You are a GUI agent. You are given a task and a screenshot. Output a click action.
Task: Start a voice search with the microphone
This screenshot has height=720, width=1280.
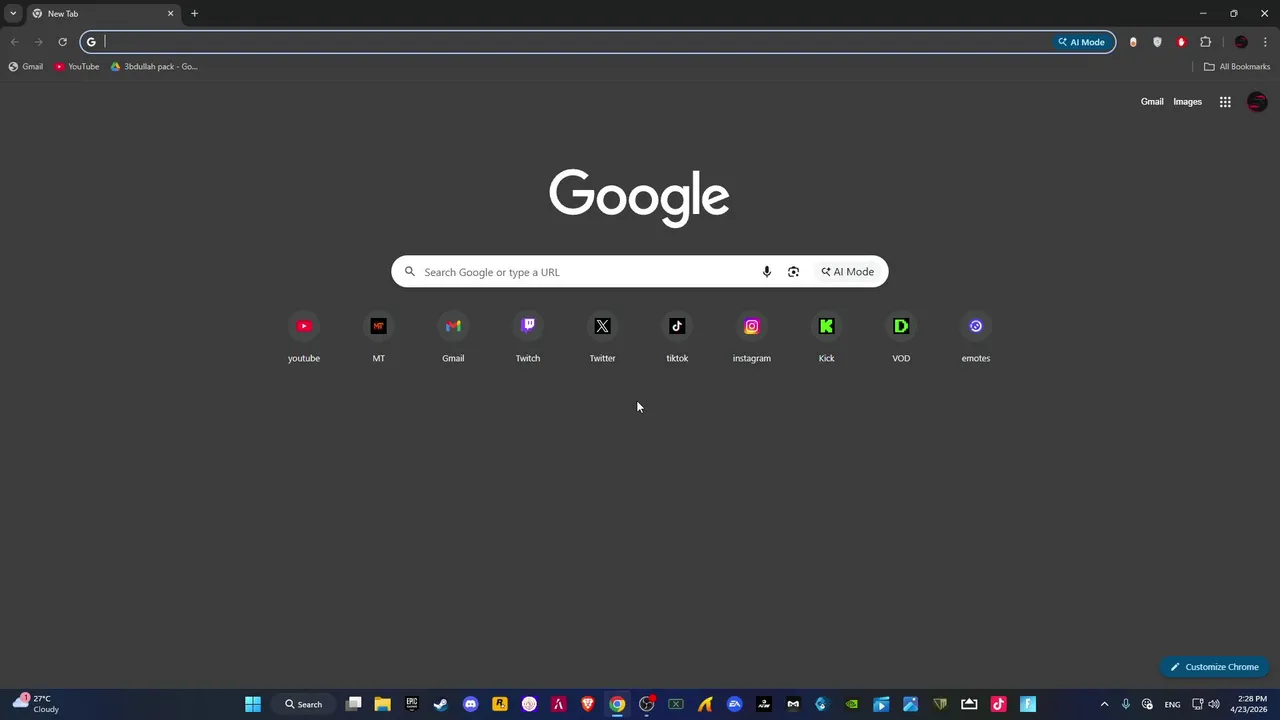point(767,272)
